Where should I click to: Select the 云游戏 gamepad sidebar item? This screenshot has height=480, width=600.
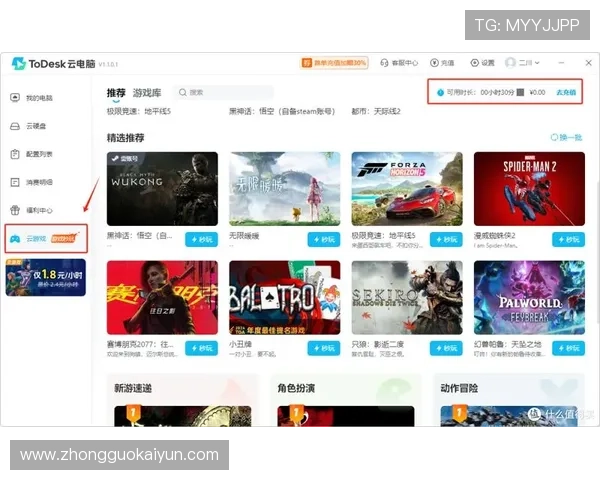click(x=46, y=238)
